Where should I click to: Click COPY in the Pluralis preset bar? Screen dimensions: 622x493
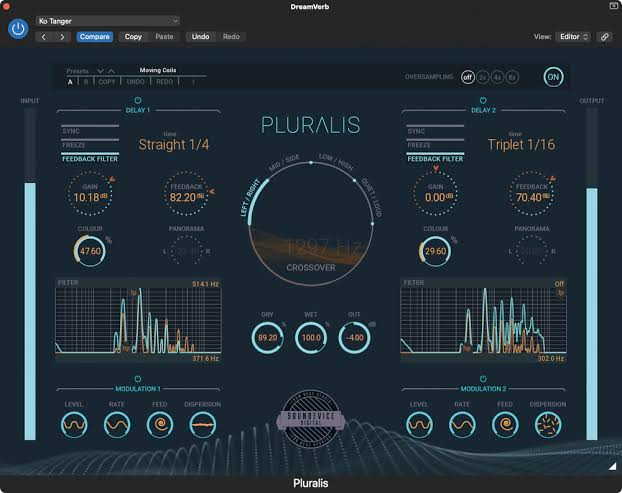point(107,82)
